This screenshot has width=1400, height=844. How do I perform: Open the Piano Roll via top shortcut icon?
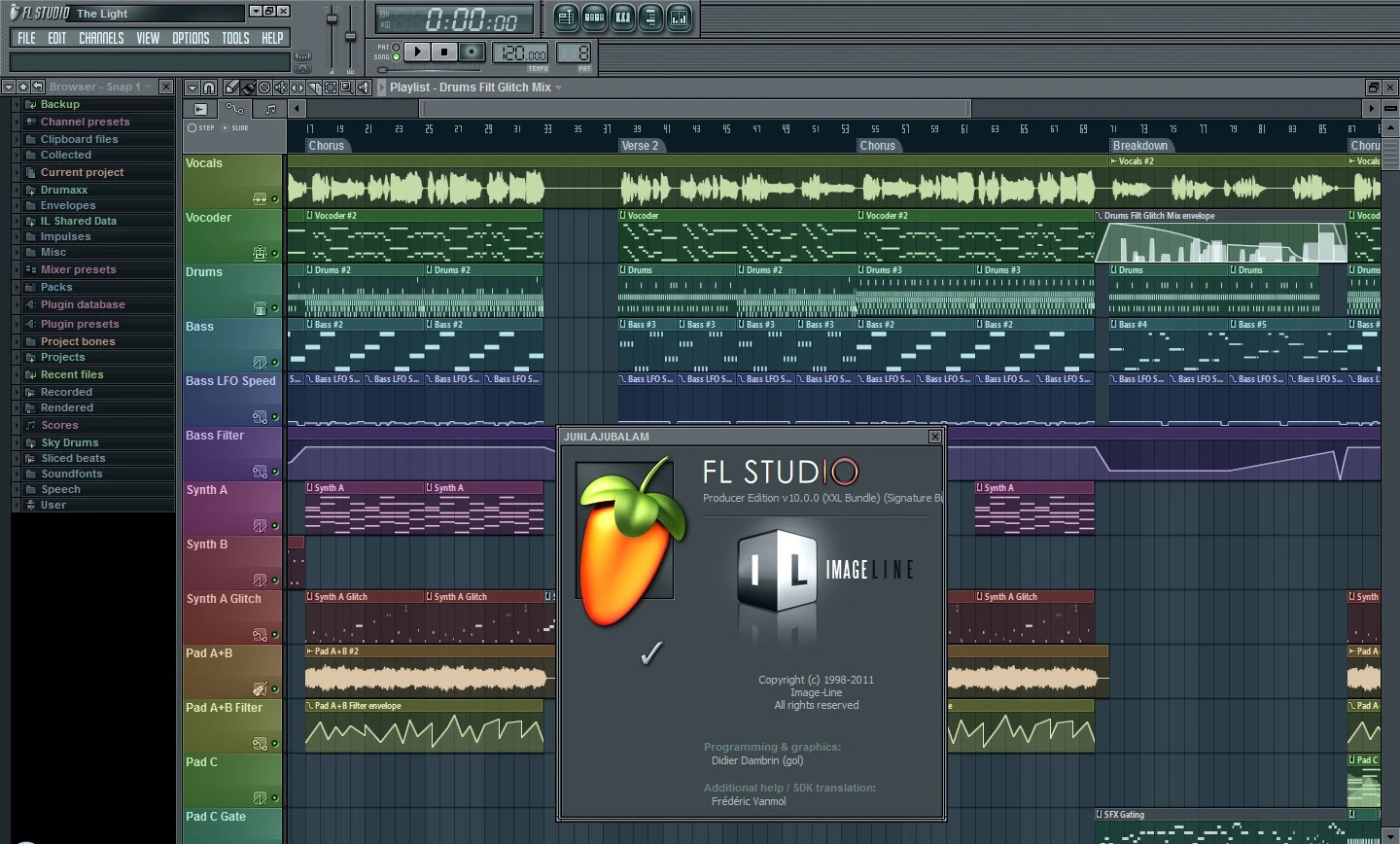coord(623,18)
